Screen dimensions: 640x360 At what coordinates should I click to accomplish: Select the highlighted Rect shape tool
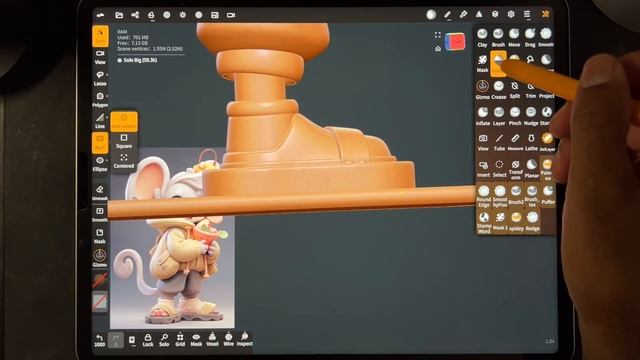pos(100,143)
